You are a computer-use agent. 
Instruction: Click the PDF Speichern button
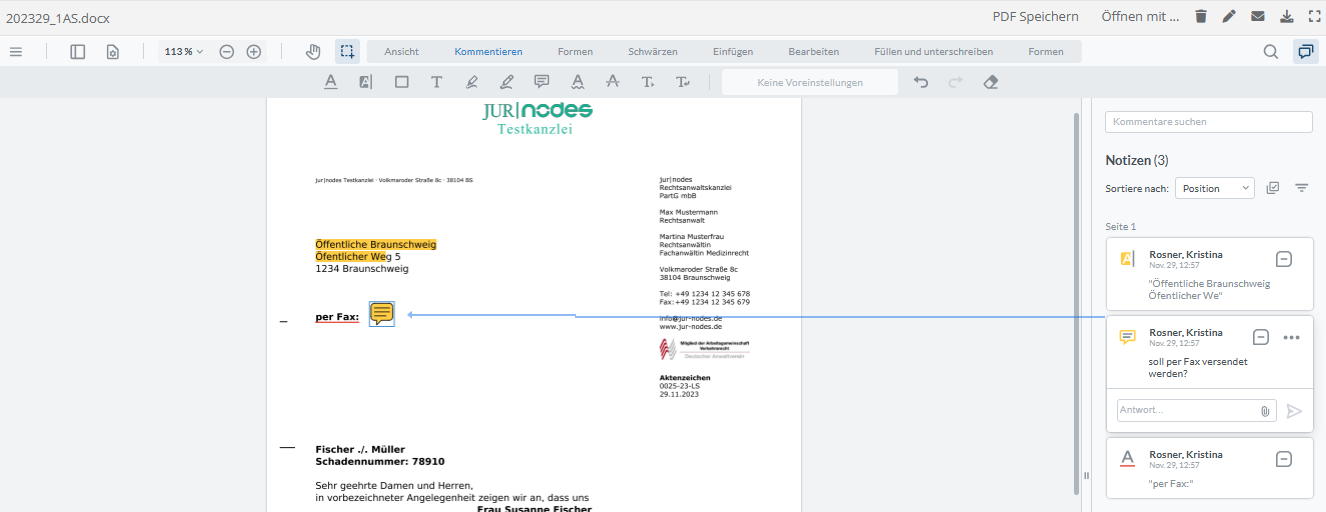(x=1035, y=16)
